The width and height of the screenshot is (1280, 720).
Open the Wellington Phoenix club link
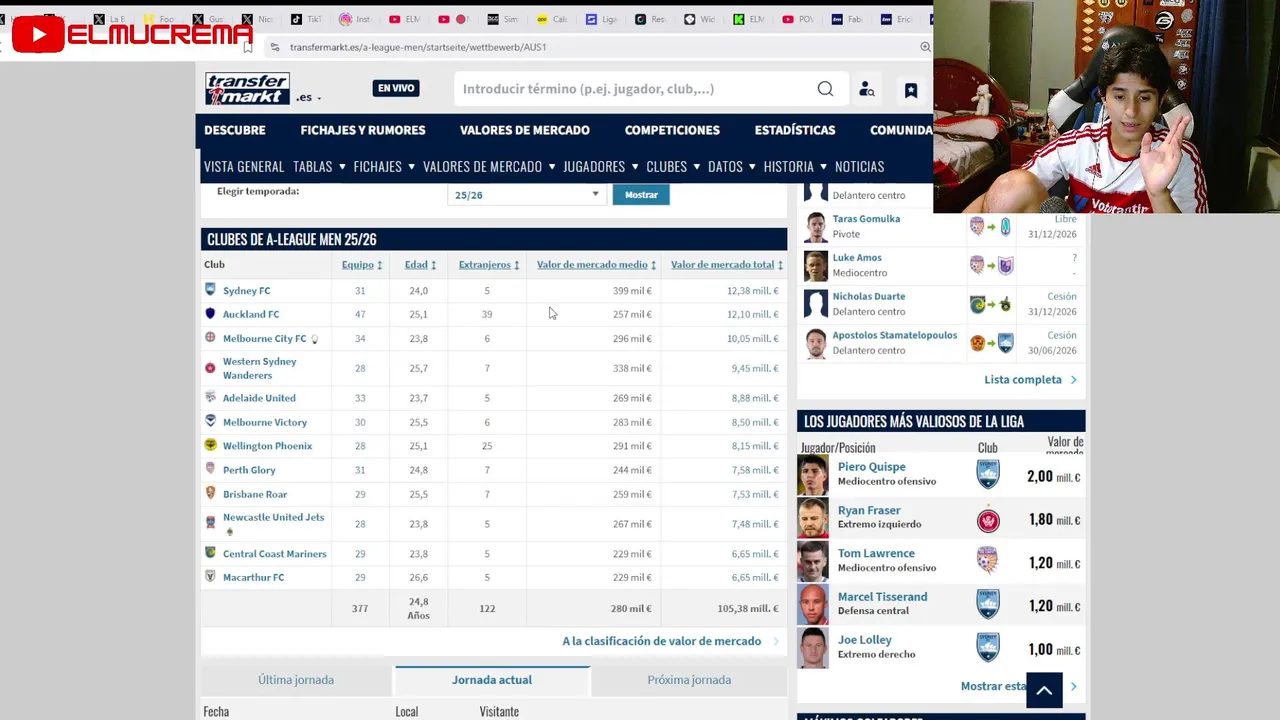[267, 446]
